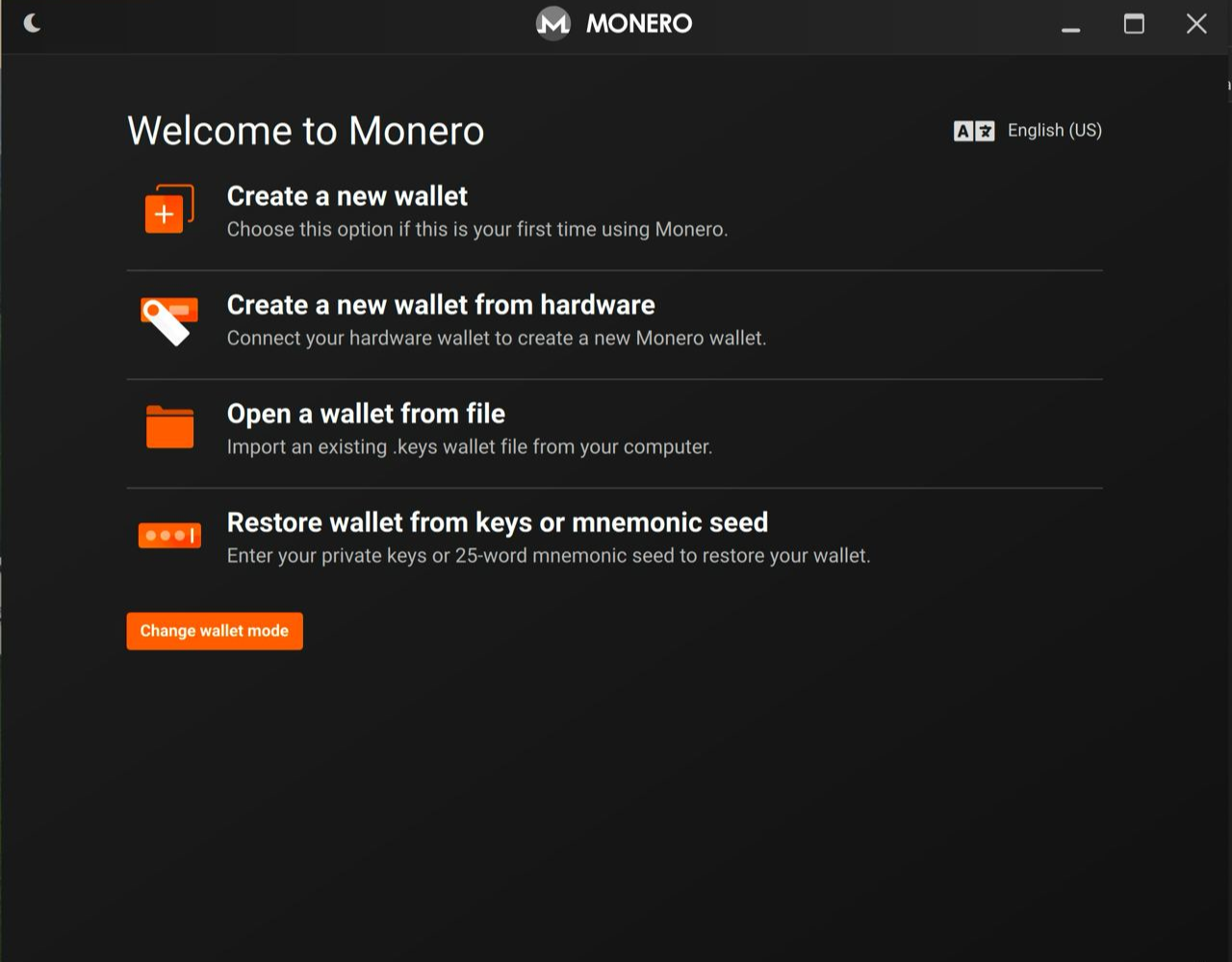Click 'Import an existing .keys wallet file' description
Image resolution: width=1232 pixels, height=962 pixels.
tap(469, 447)
